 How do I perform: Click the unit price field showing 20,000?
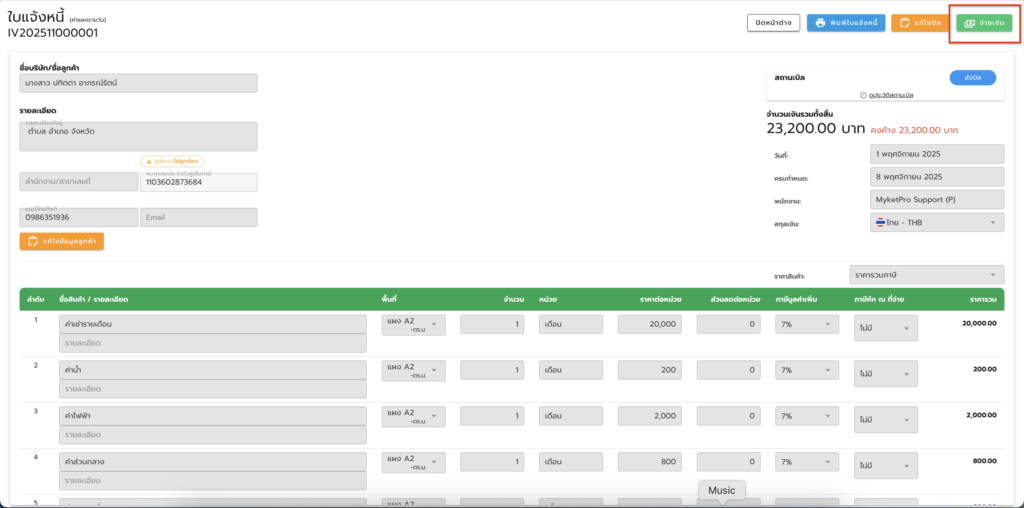(652, 325)
